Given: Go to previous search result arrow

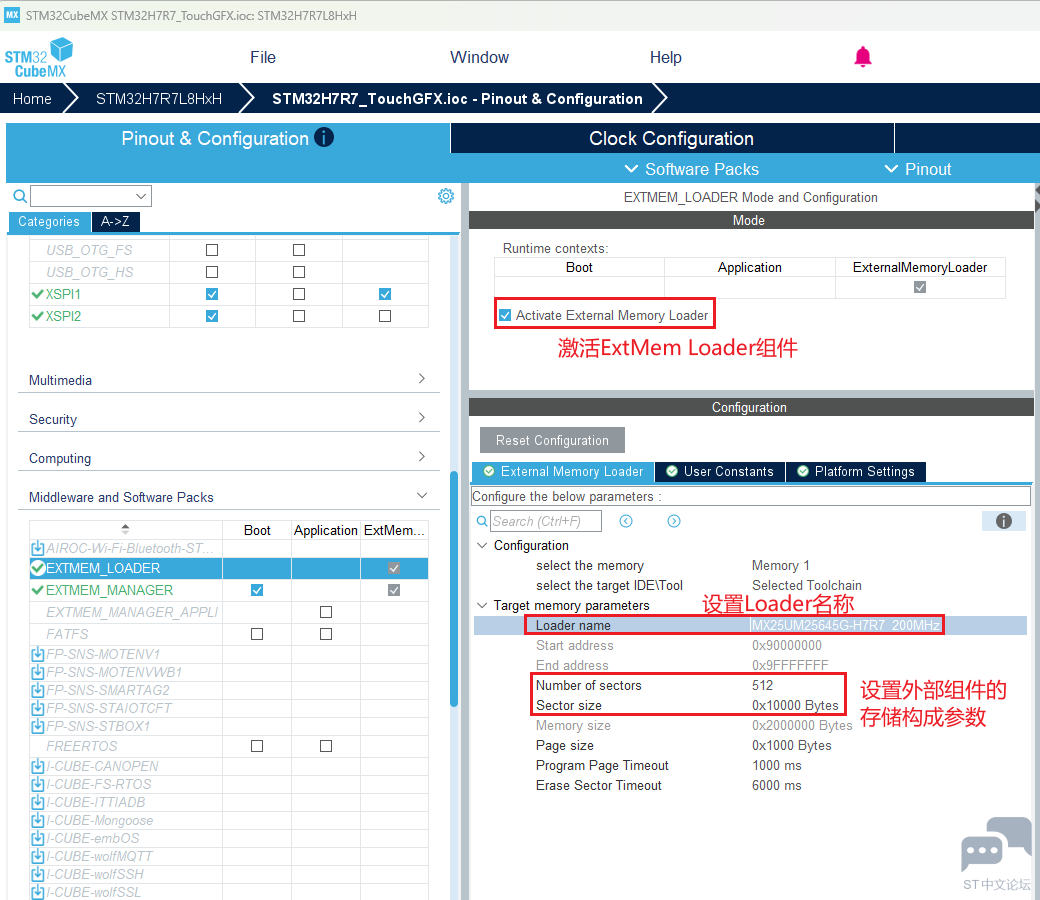Looking at the screenshot, I should [x=625, y=521].
